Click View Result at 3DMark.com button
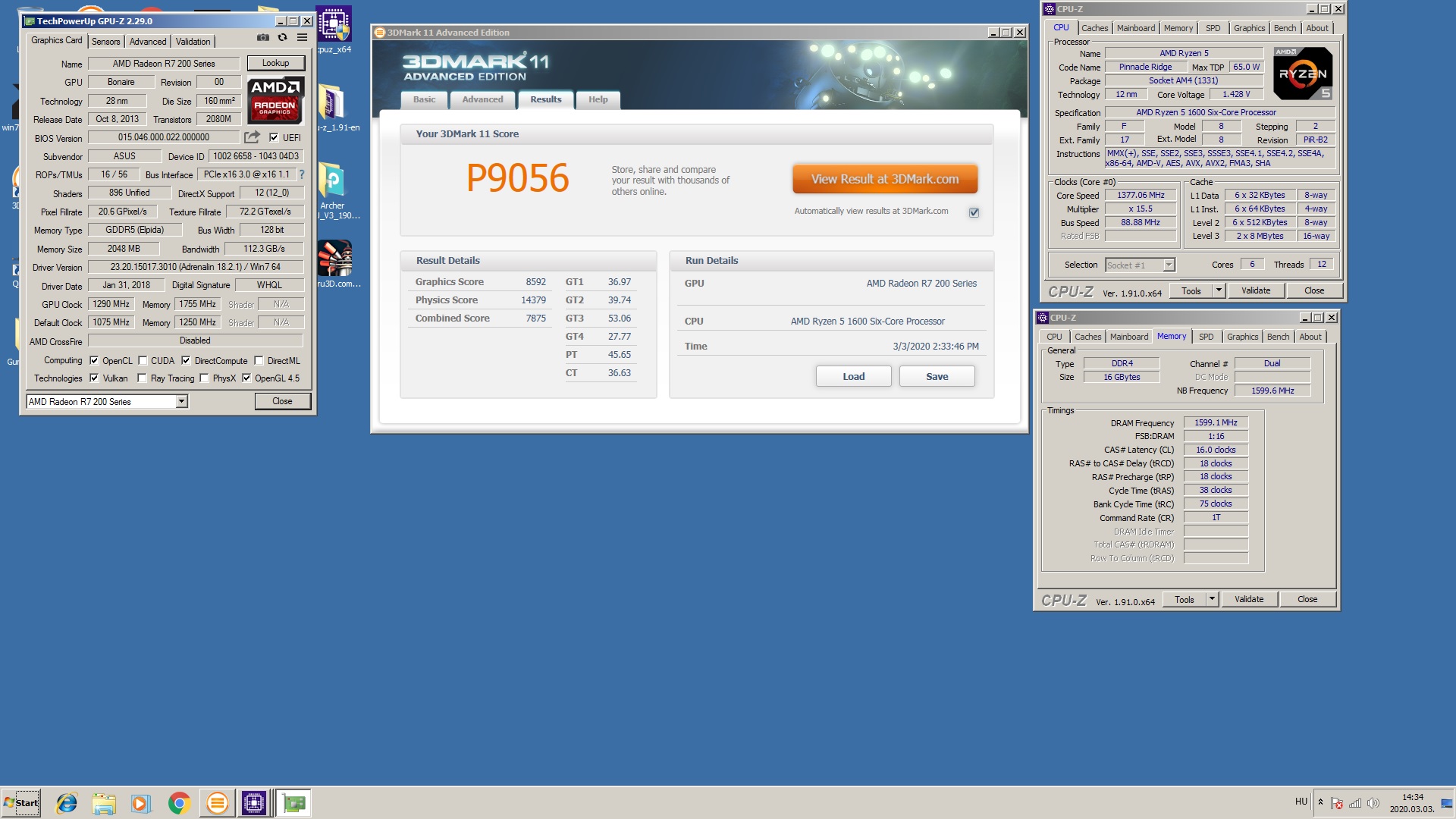The height and width of the screenshot is (819, 1456). coord(885,179)
